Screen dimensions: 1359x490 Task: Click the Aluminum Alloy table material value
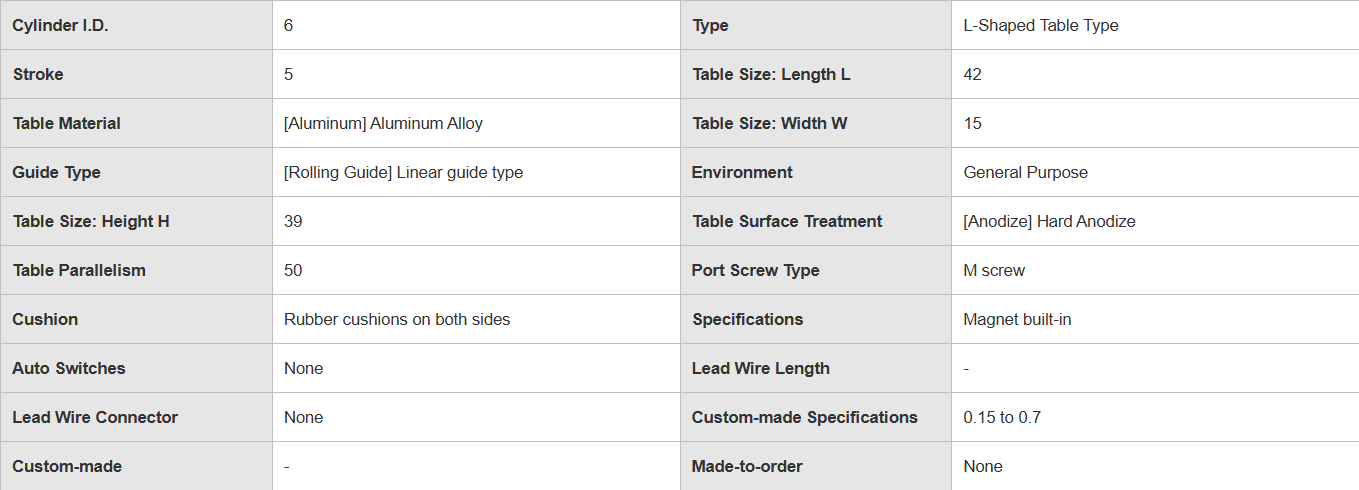[x=383, y=123]
